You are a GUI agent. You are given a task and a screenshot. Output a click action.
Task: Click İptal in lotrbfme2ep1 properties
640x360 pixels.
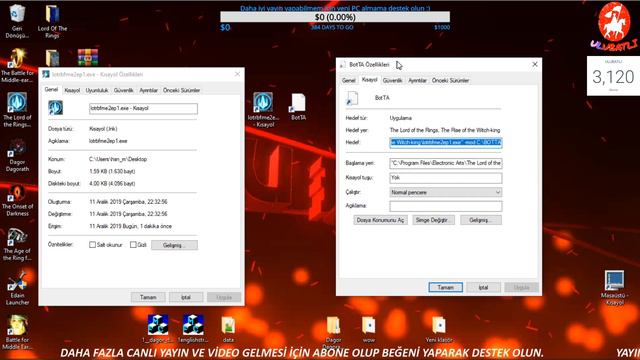[x=186, y=297]
